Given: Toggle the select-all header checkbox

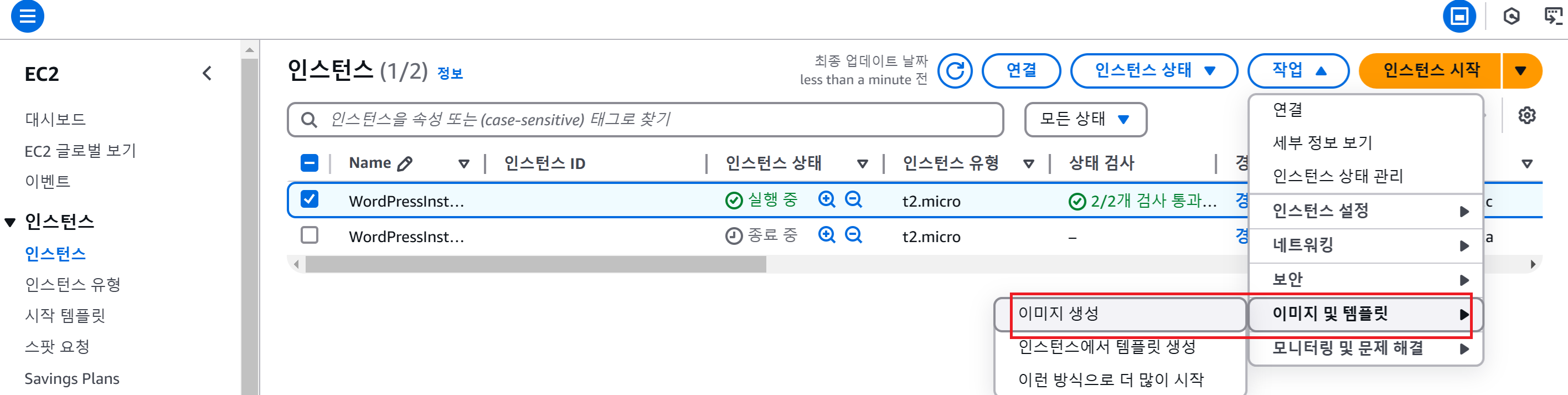Looking at the screenshot, I should (x=309, y=163).
